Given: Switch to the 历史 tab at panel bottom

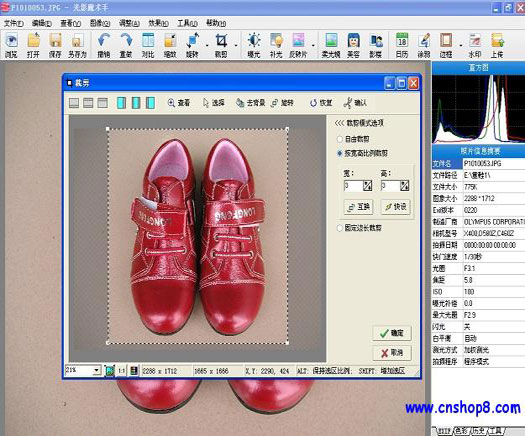Looking at the screenshot, I should (479, 431).
